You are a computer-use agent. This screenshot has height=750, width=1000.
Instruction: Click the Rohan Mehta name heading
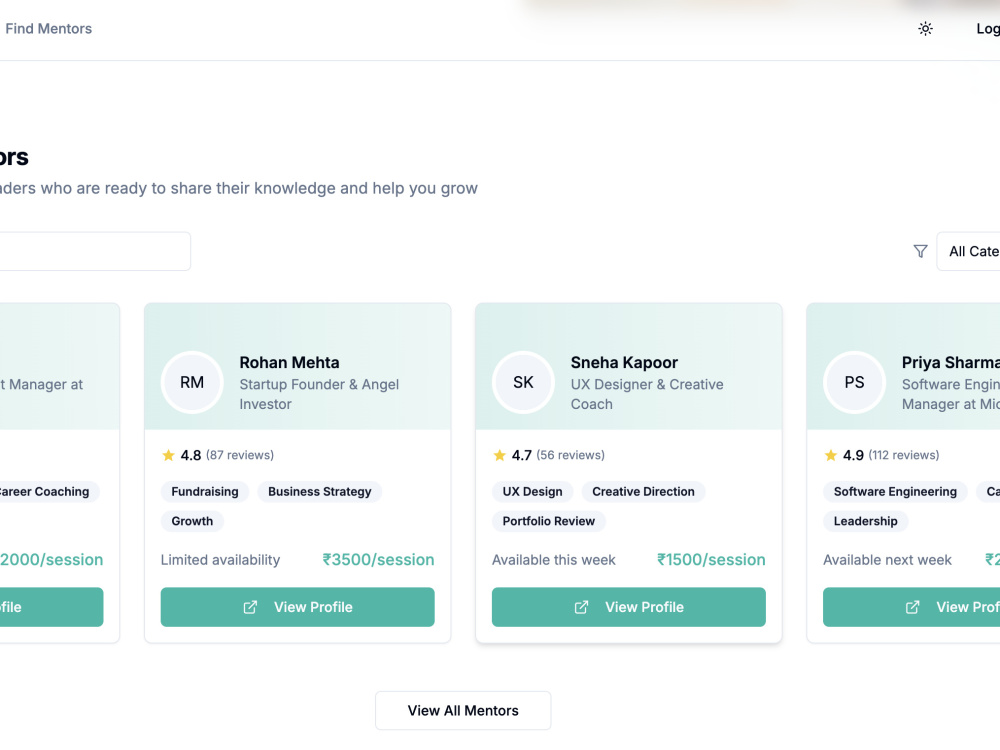click(290, 362)
